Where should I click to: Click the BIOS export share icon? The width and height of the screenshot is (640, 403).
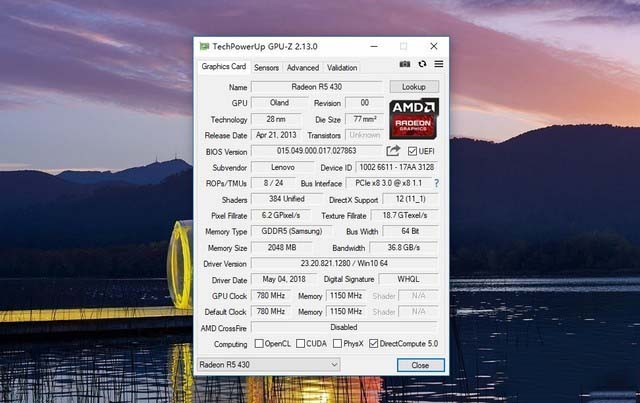coord(393,151)
